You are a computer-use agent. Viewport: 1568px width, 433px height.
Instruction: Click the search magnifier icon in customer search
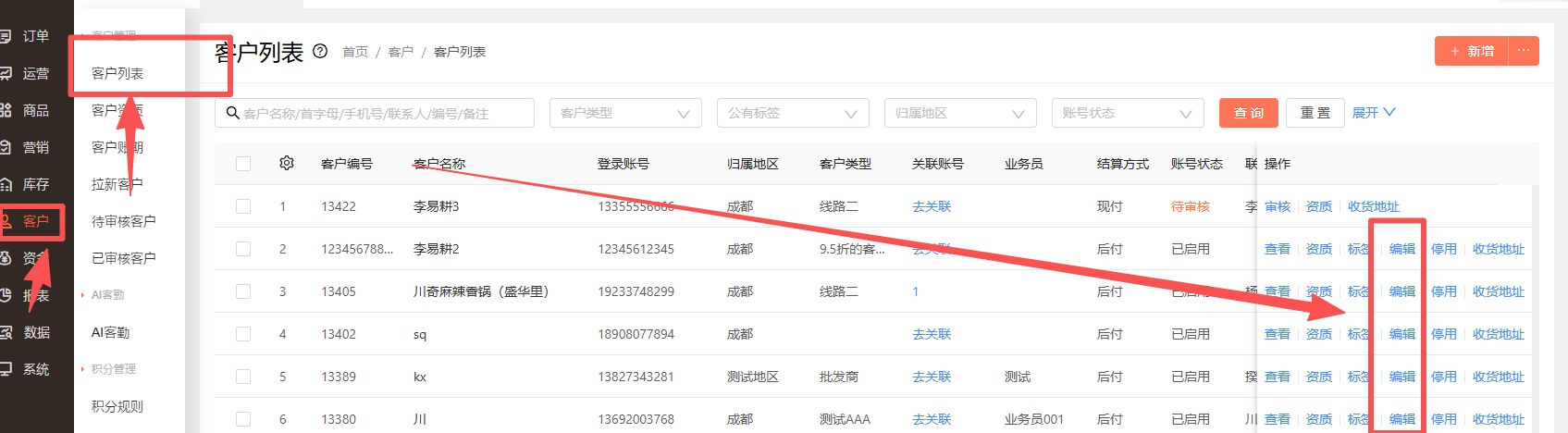(233, 113)
